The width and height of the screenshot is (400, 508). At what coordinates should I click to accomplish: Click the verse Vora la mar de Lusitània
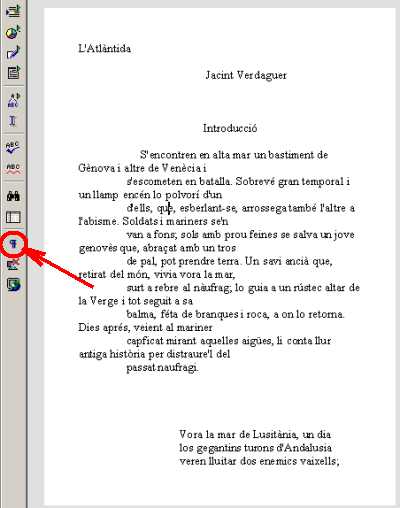tap(255, 434)
